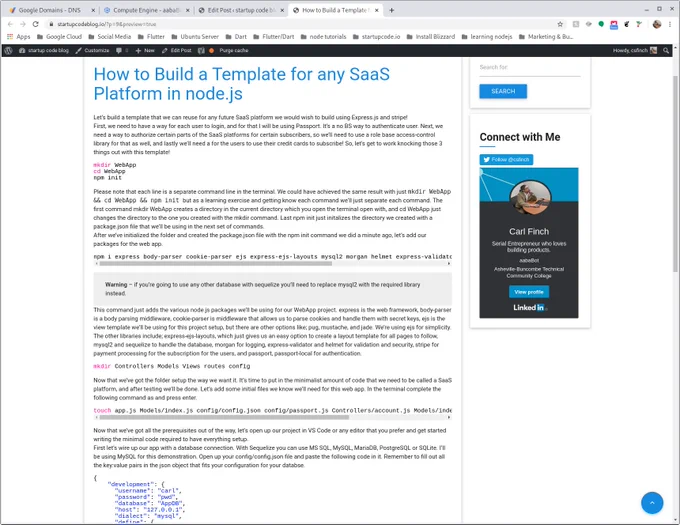Image resolution: width=680 pixels, height=525 pixels.
Task: Click the LinkedIn logo on profile card
Action: pos(529,308)
